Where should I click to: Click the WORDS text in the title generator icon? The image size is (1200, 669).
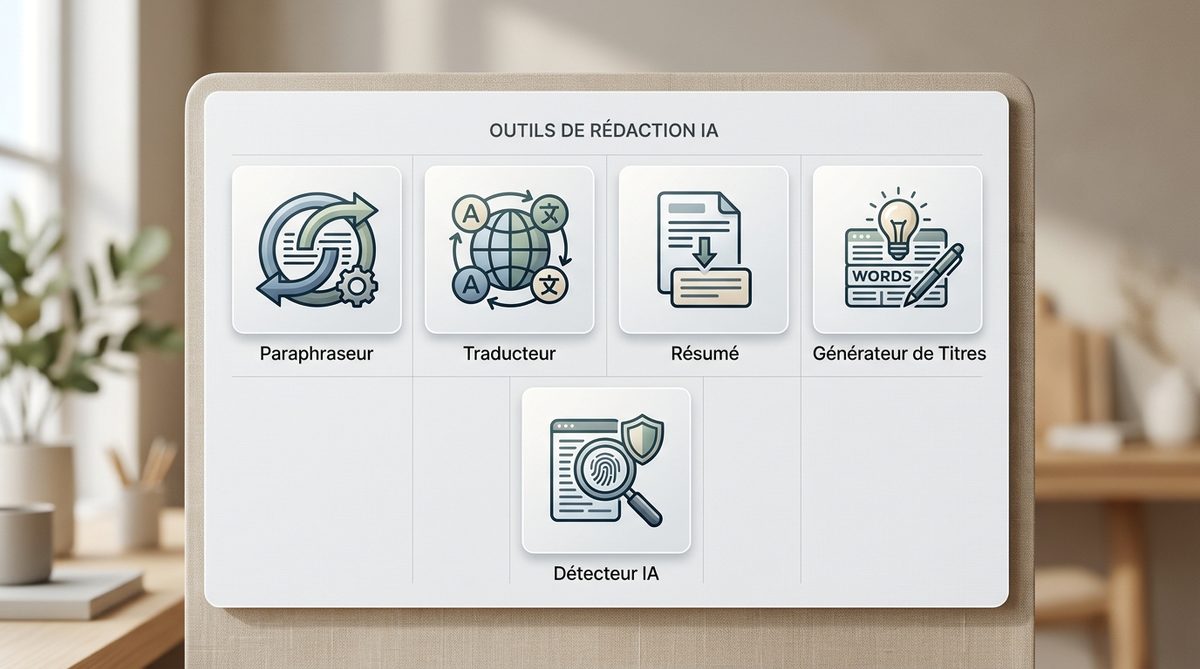pos(880,275)
